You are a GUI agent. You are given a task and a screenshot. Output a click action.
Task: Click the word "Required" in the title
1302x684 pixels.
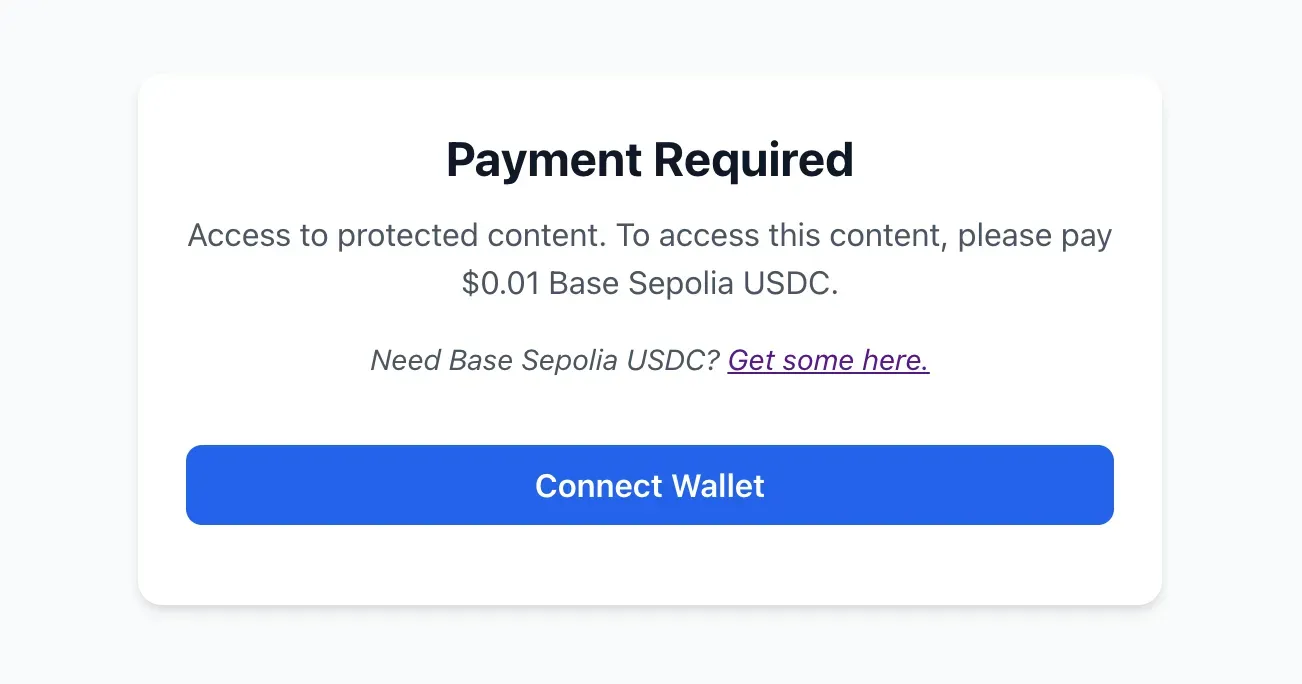click(x=753, y=160)
